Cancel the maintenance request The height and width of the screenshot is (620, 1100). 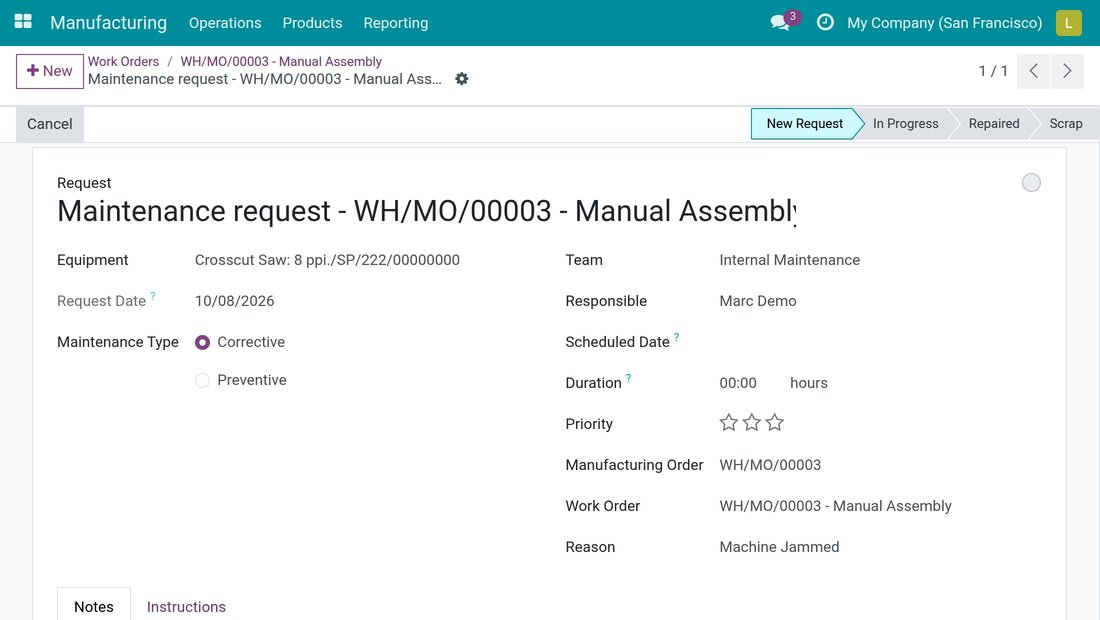(x=50, y=124)
